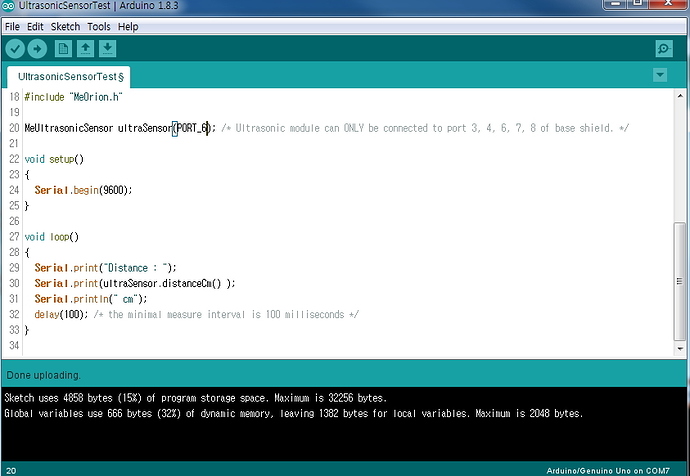Click Serial.begin(9600) line

pyautogui.click(x=83, y=190)
